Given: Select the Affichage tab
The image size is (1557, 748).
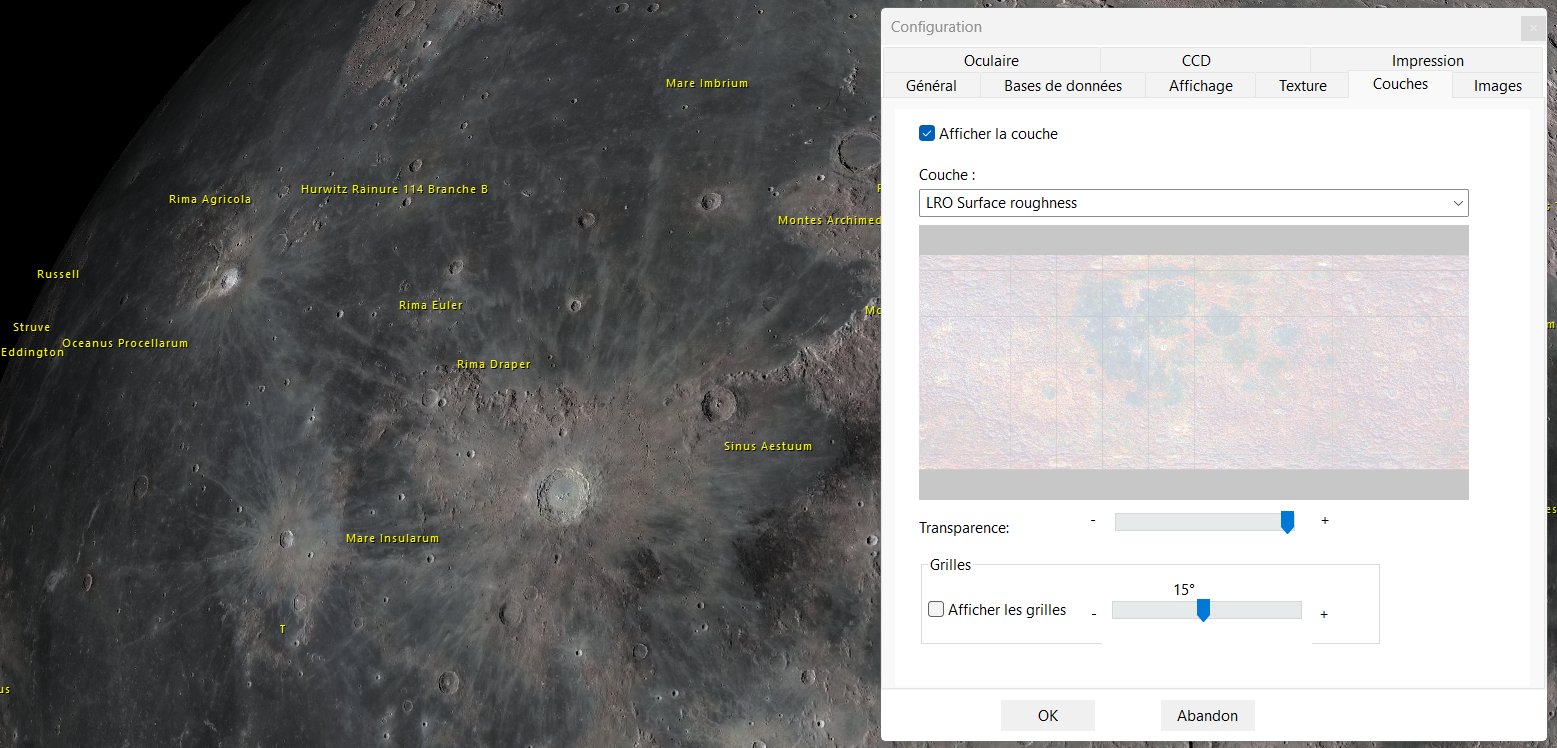Looking at the screenshot, I should 1200,86.
